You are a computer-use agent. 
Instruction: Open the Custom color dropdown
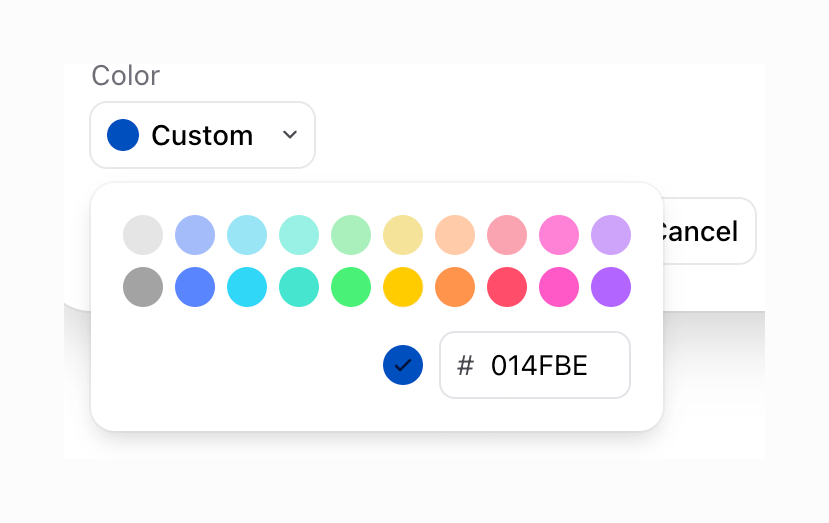[x=202, y=135]
